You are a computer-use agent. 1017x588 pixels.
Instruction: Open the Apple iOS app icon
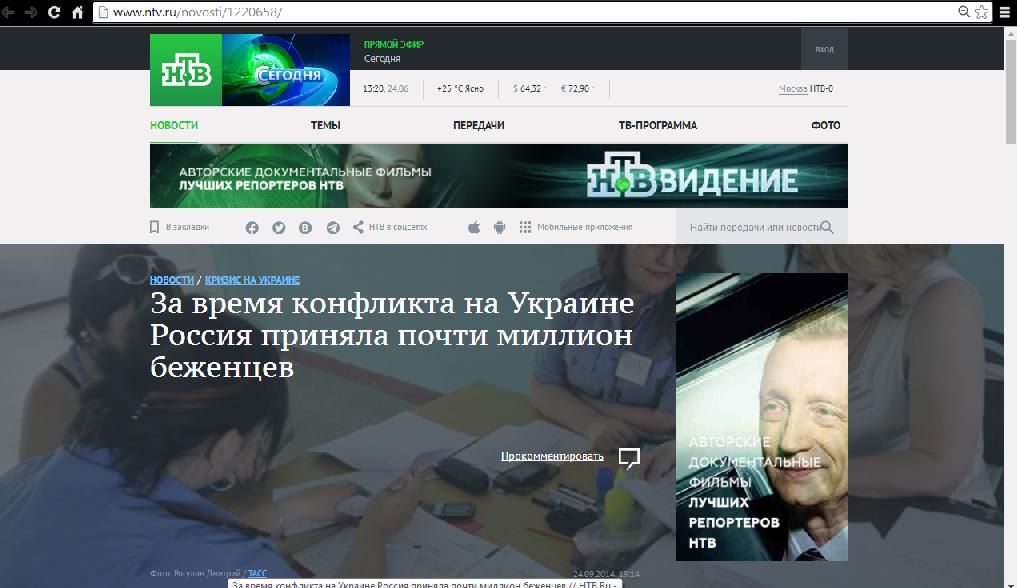(474, 227)
